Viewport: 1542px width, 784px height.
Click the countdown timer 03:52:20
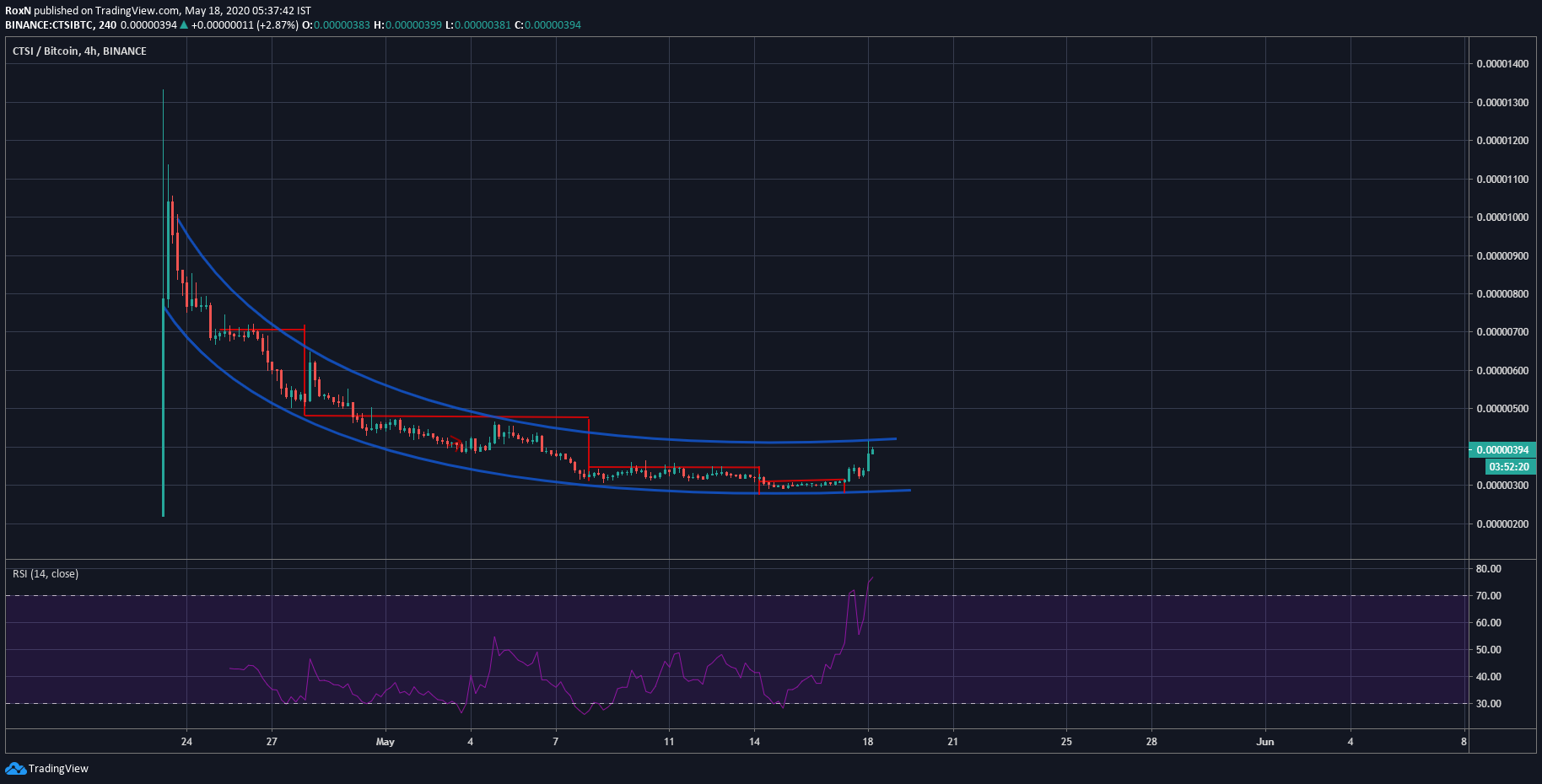pyautogui.click(x=1509, y=466)
